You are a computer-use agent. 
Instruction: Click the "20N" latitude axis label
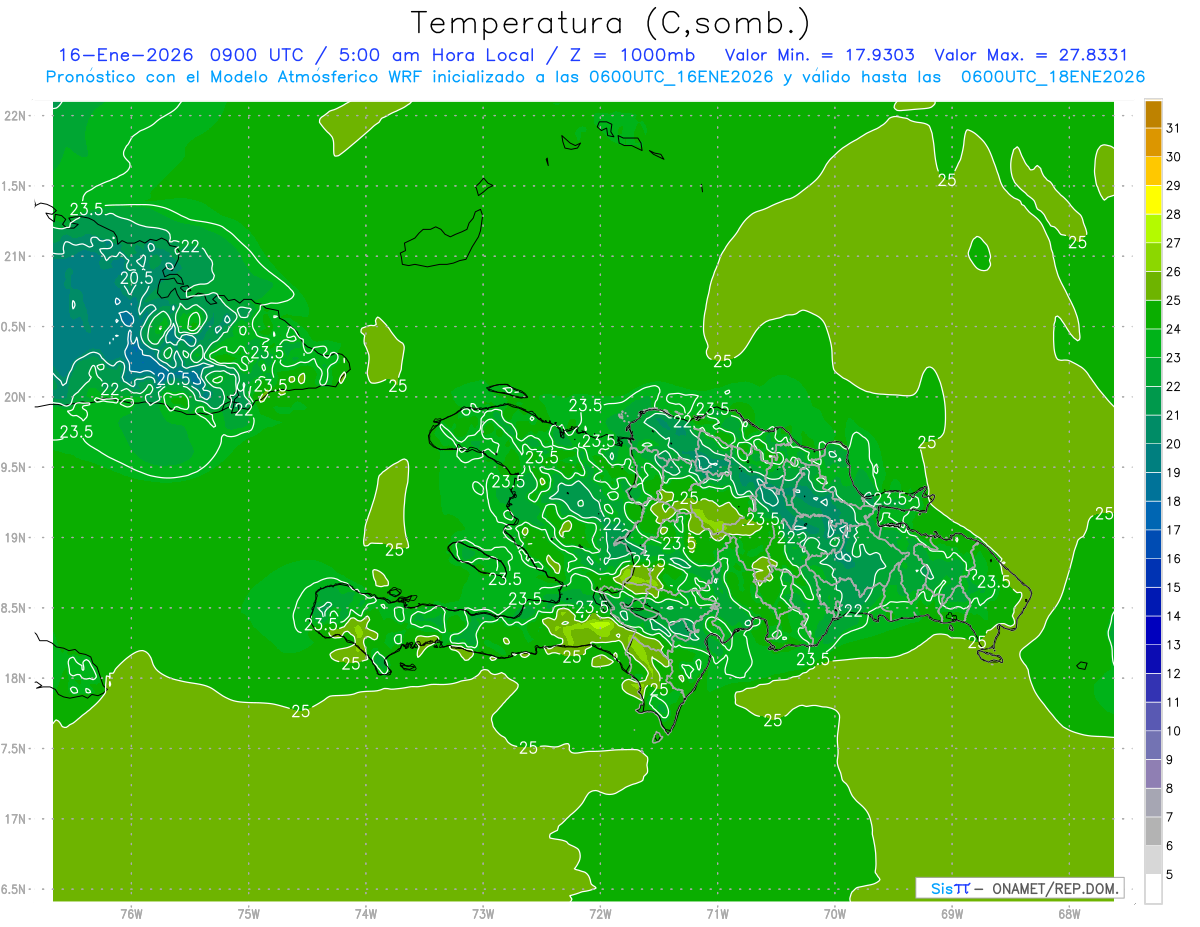point(15,397)
